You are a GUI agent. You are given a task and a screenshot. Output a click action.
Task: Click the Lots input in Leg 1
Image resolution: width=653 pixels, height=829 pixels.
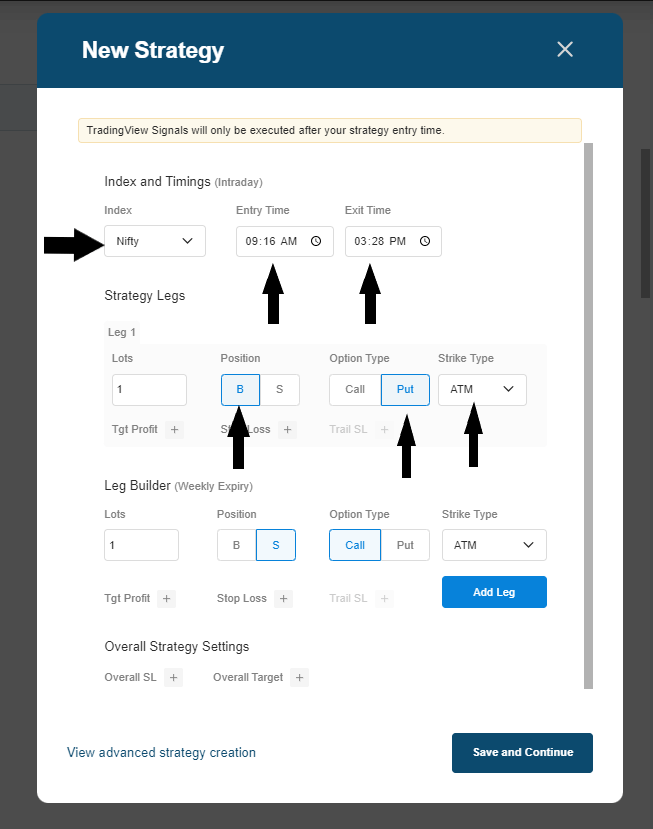point(149,390)
